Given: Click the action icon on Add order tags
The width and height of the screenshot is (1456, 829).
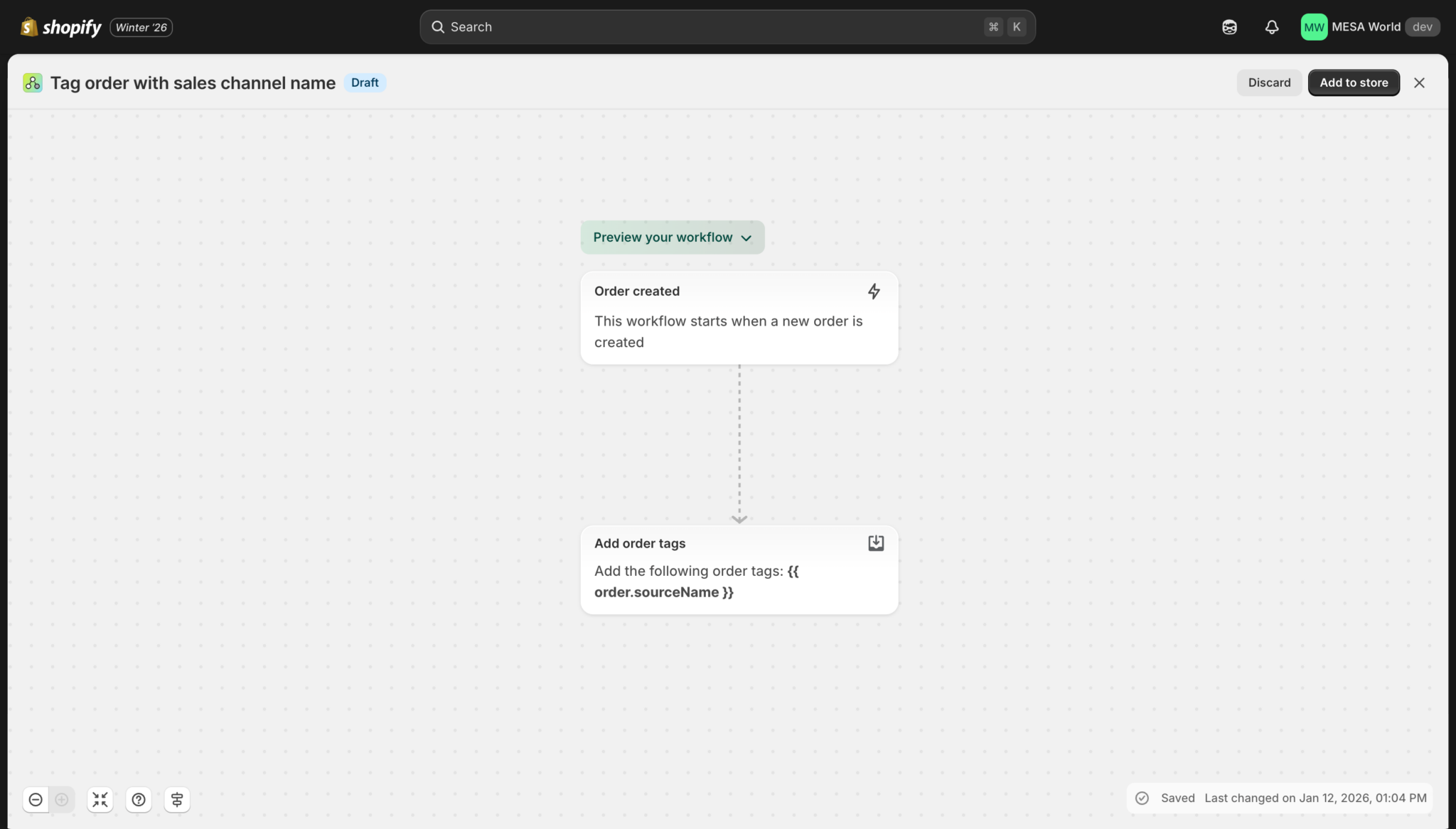Looking at the screenshot, I should [876, 543].
